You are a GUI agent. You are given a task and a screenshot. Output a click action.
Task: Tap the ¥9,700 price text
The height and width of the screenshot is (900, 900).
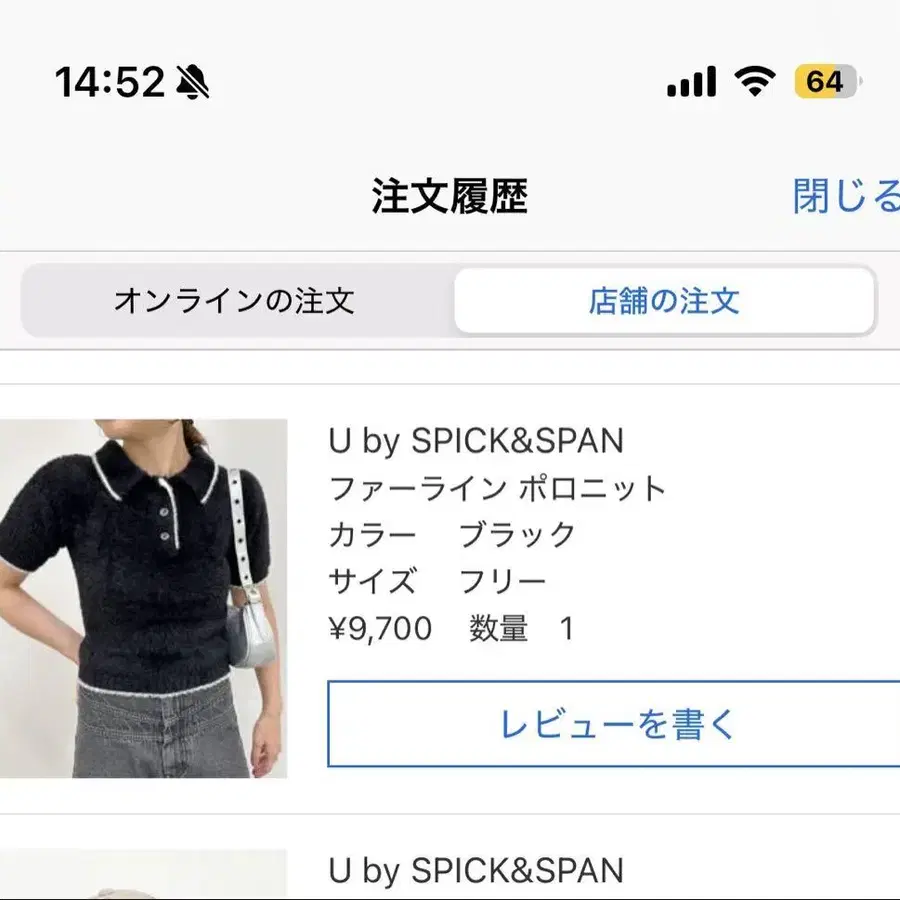[x=381, y=628]
